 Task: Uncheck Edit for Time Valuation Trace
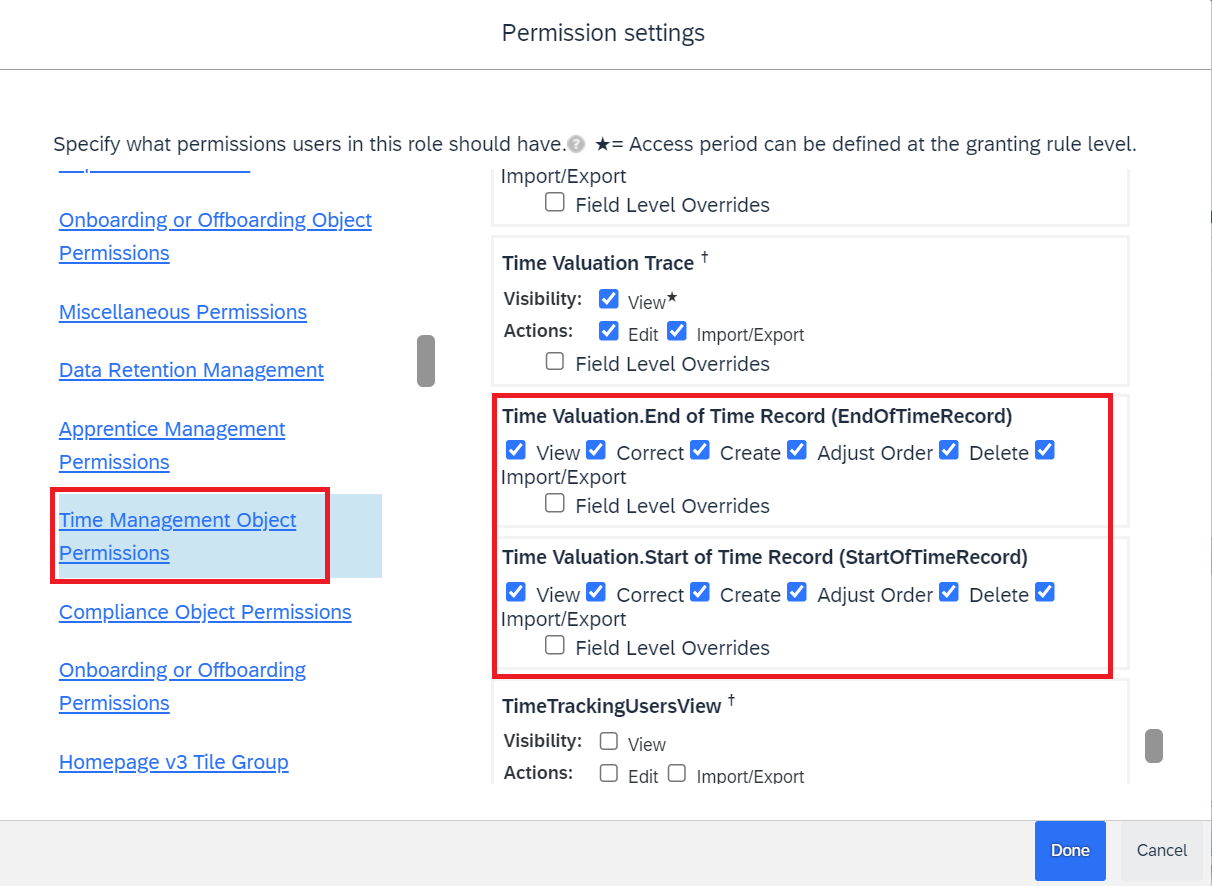[608, 330]
